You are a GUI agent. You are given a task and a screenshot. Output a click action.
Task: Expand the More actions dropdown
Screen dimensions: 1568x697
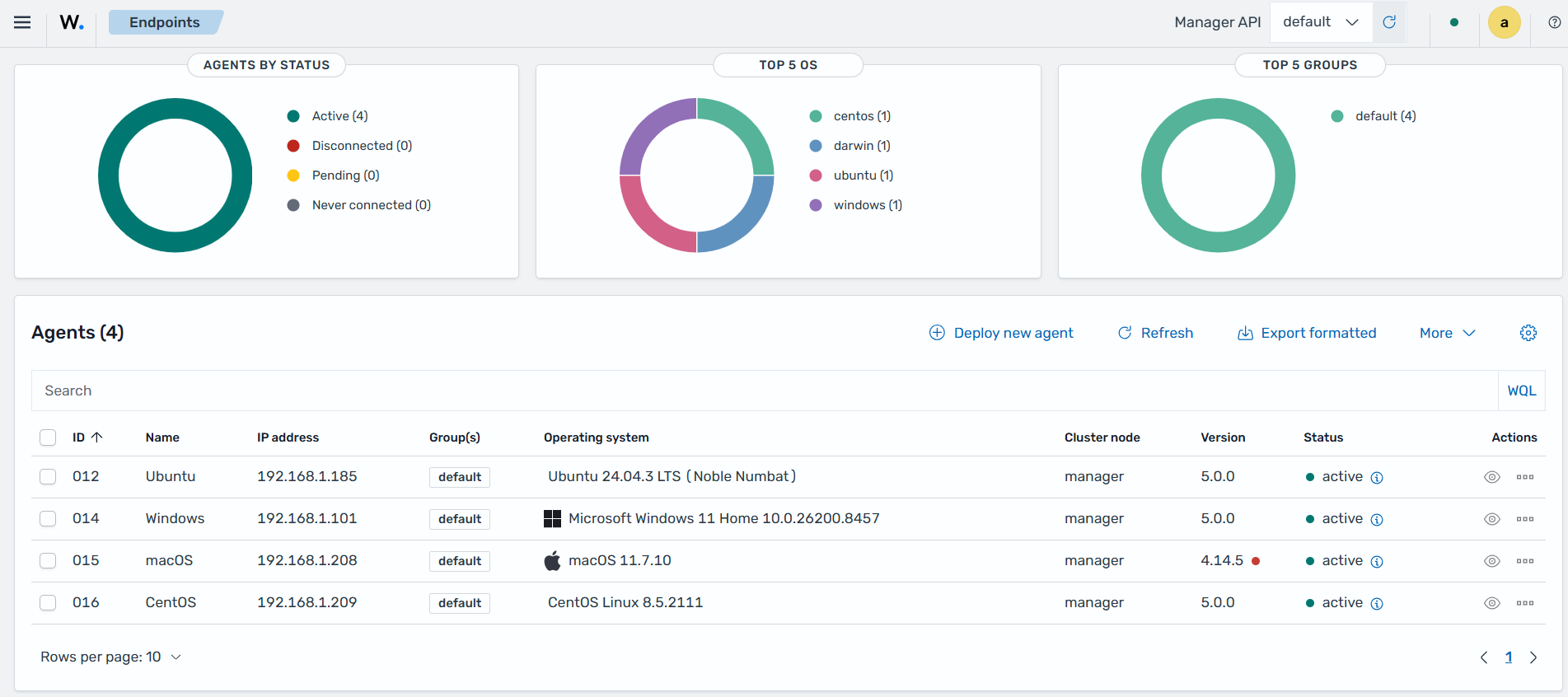coord(1447,333)
